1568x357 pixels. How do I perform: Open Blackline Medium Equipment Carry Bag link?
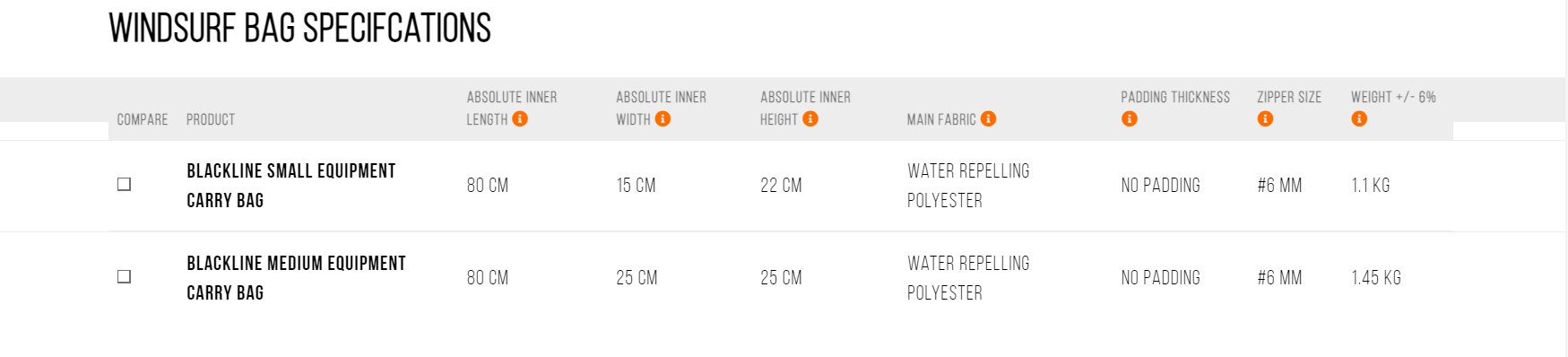coord(297,278)
